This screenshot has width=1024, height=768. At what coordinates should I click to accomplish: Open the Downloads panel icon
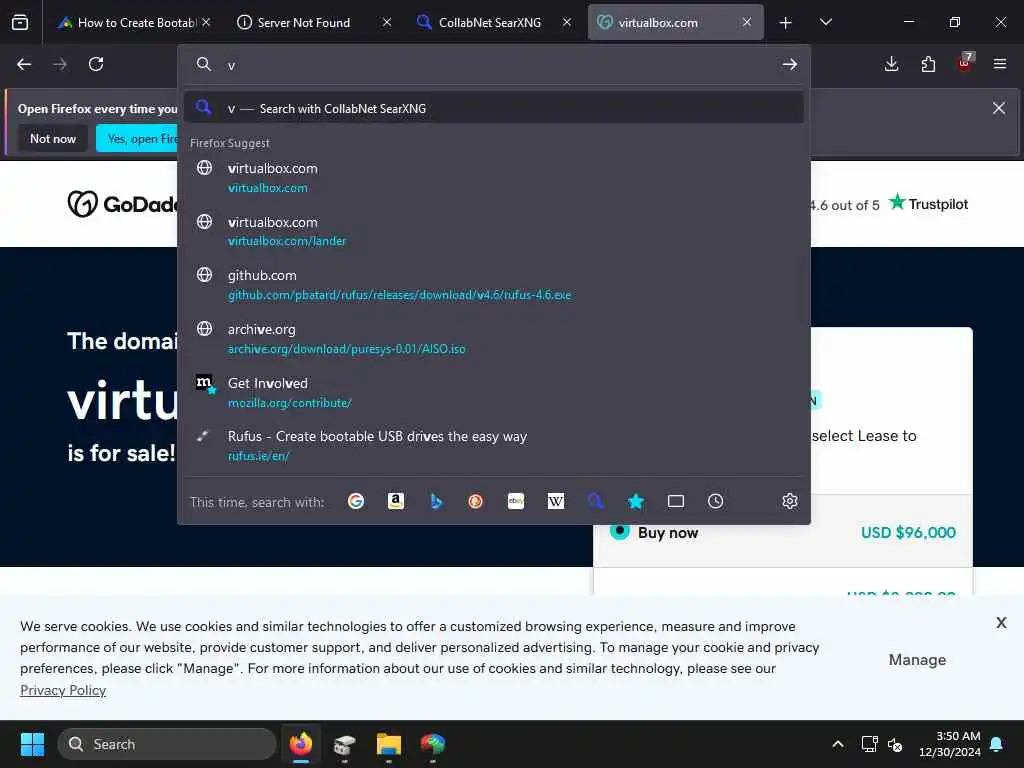click(891, 64)
